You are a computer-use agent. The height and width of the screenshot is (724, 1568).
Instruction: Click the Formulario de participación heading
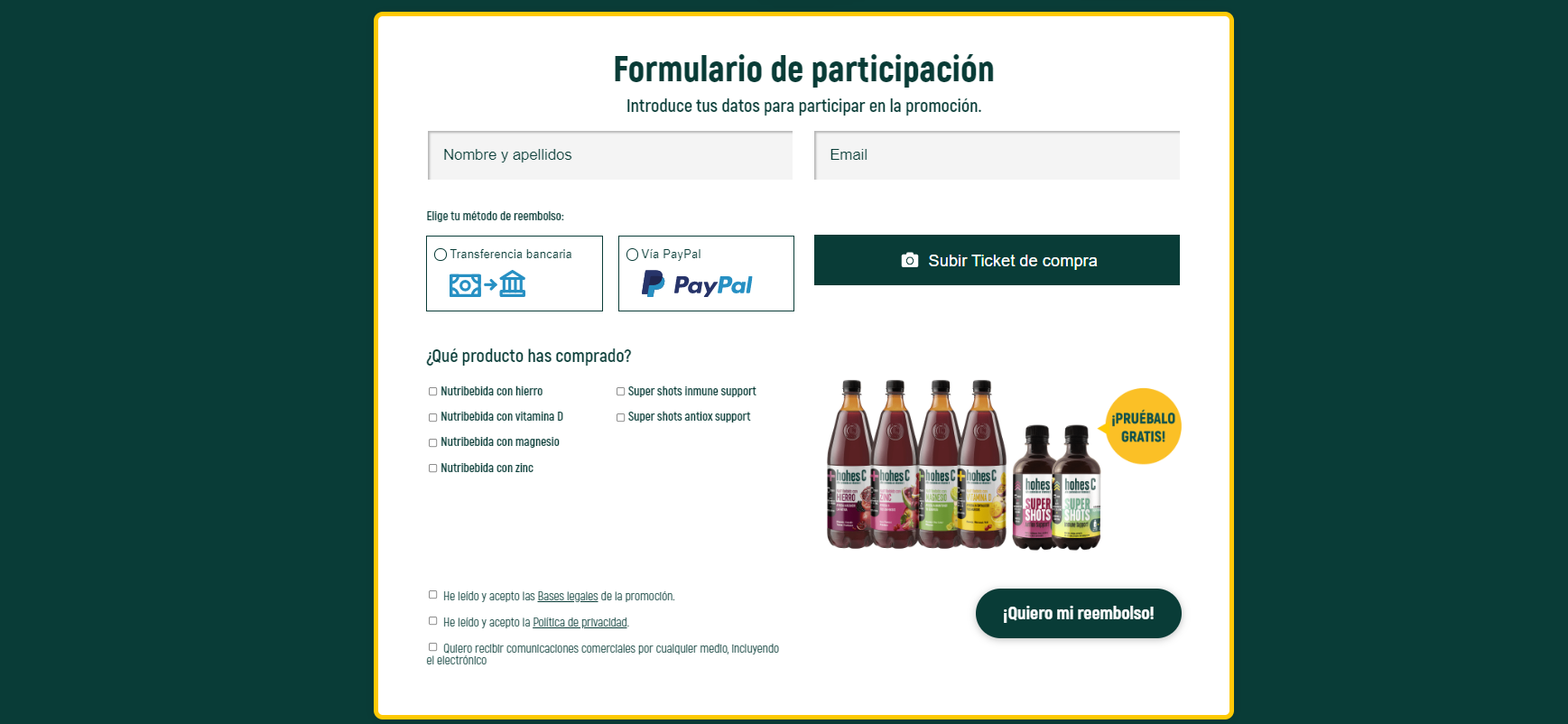803,70
